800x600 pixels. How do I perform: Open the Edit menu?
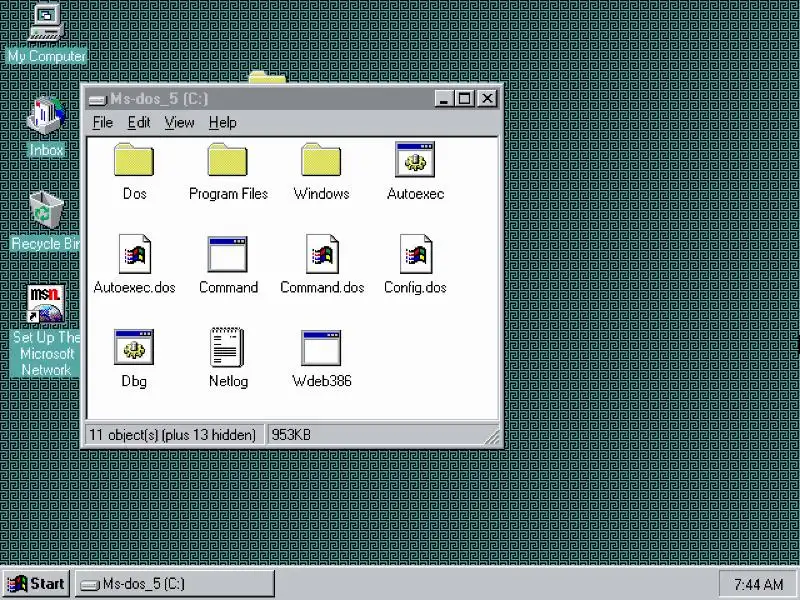tap(139, 122)
